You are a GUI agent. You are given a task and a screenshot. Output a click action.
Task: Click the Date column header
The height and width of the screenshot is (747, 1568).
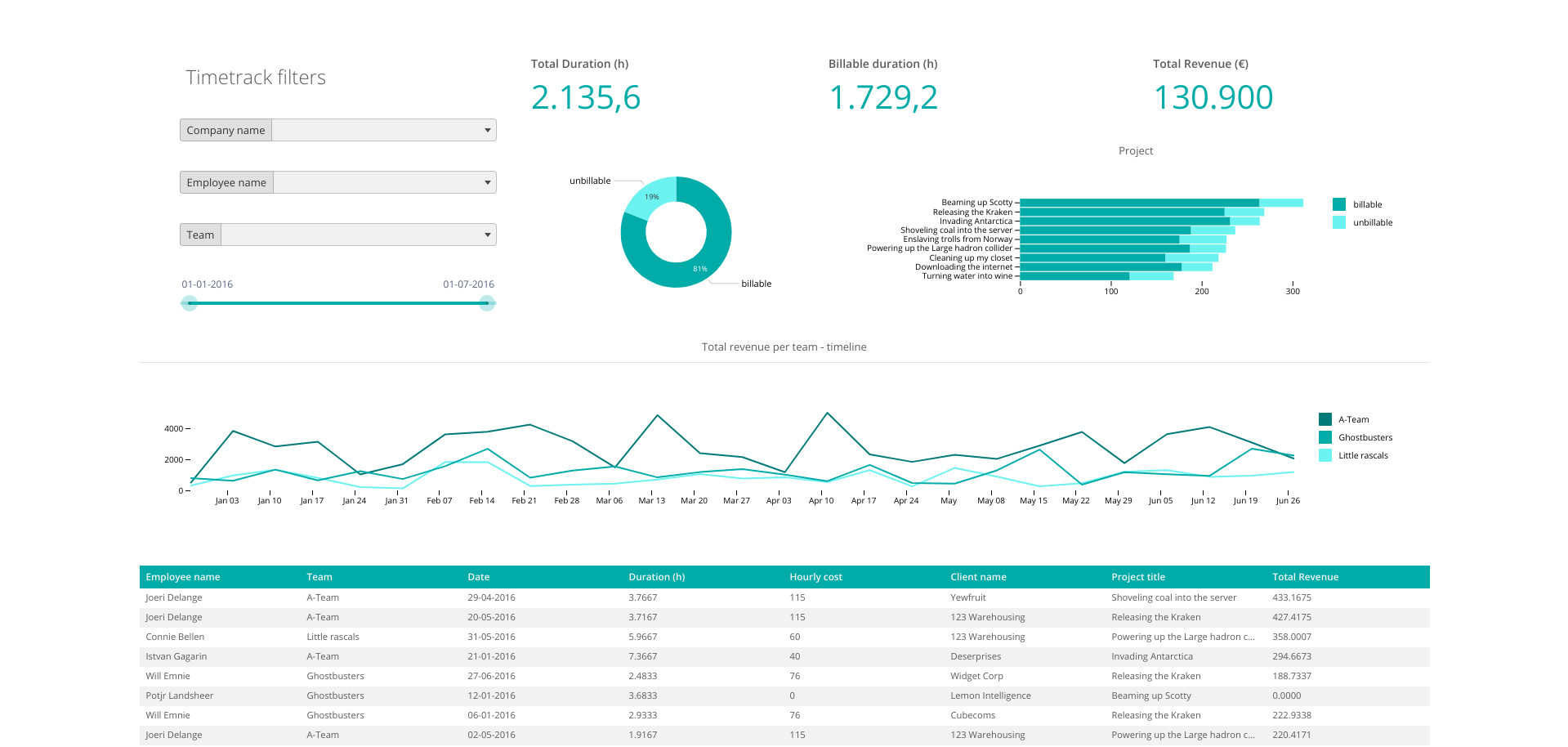tap(479, 577)
